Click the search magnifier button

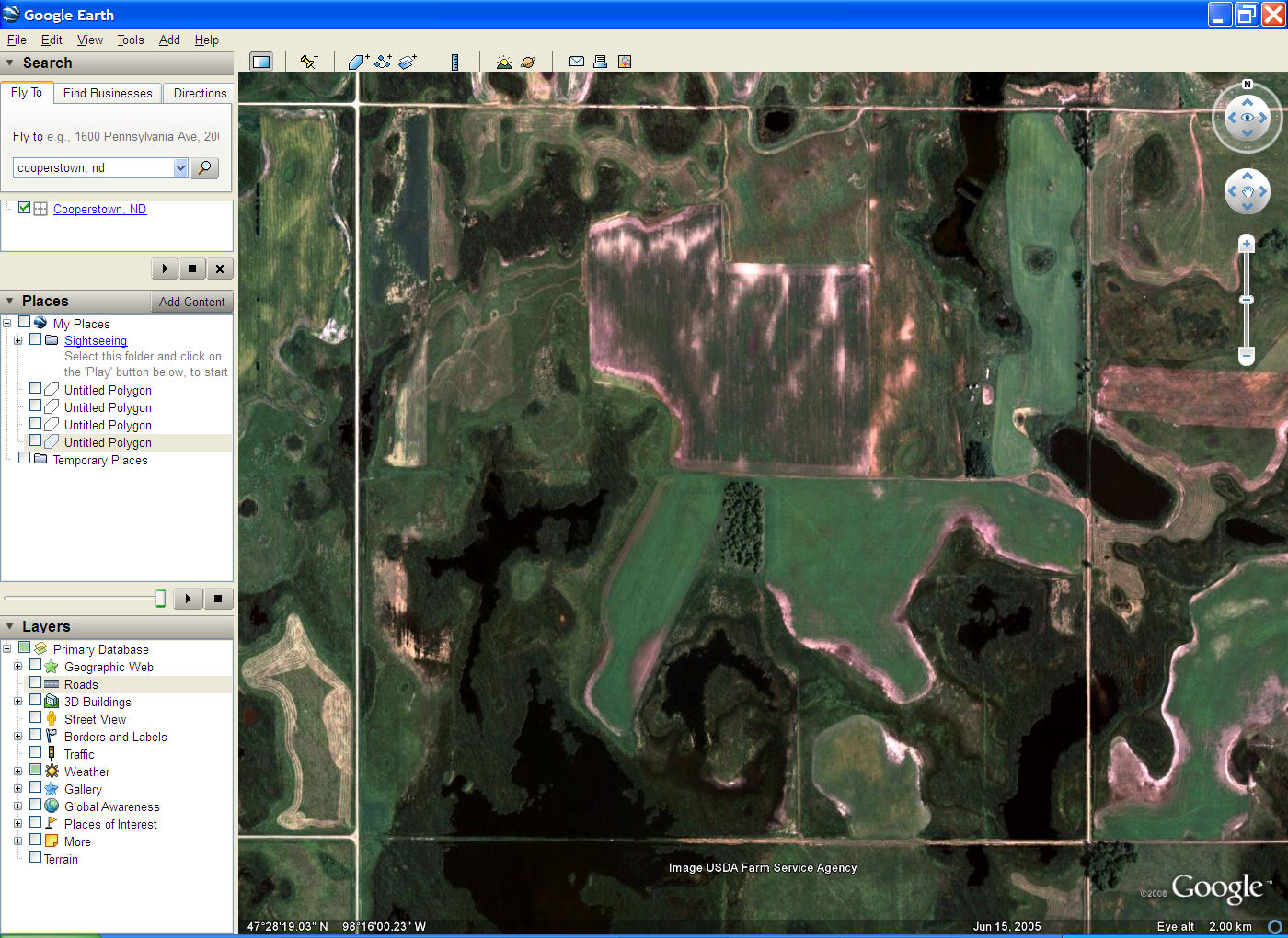[x=204, y=167]
